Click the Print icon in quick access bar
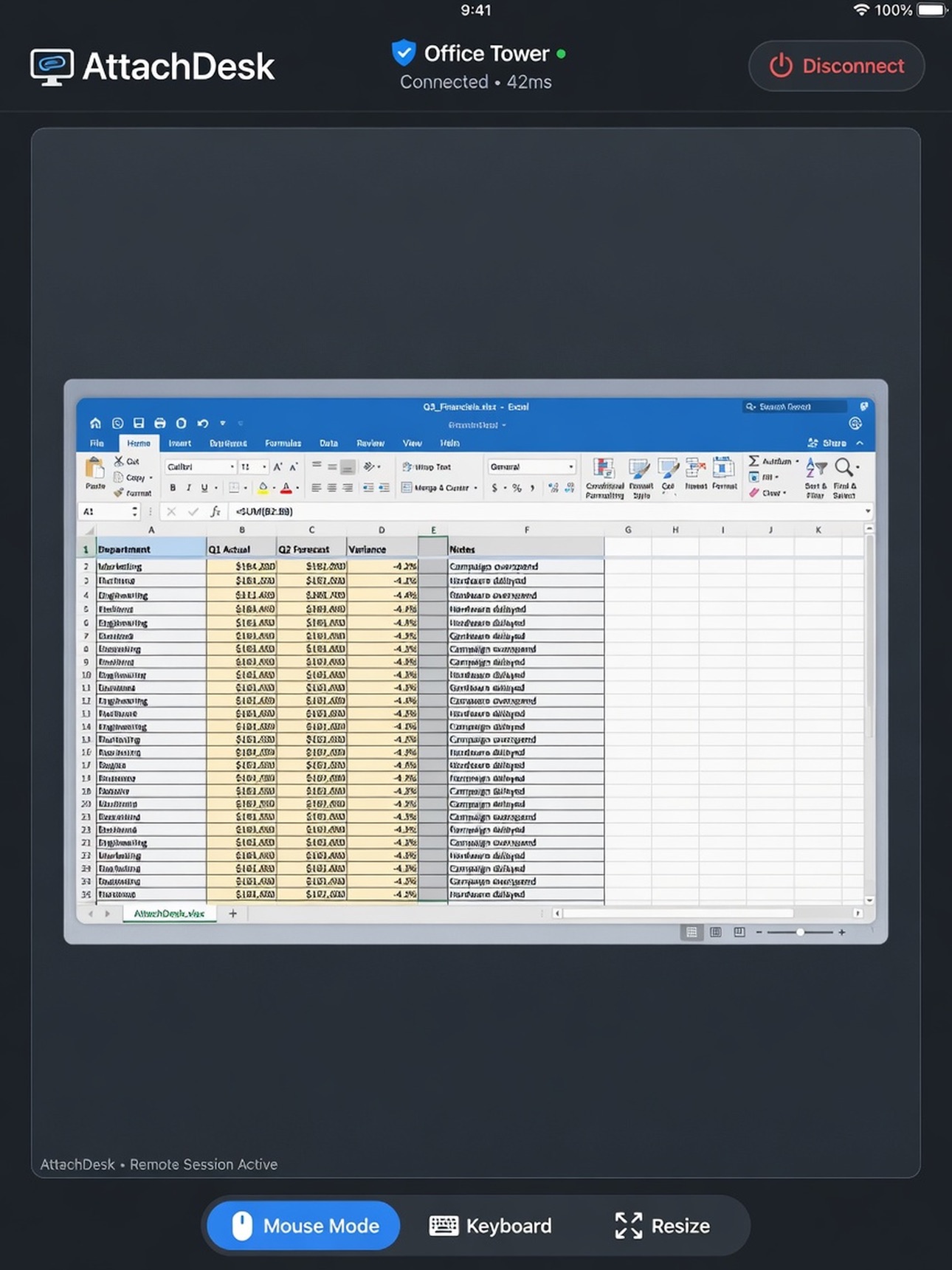Screen dimensions: 952x1270 point(159,423)
